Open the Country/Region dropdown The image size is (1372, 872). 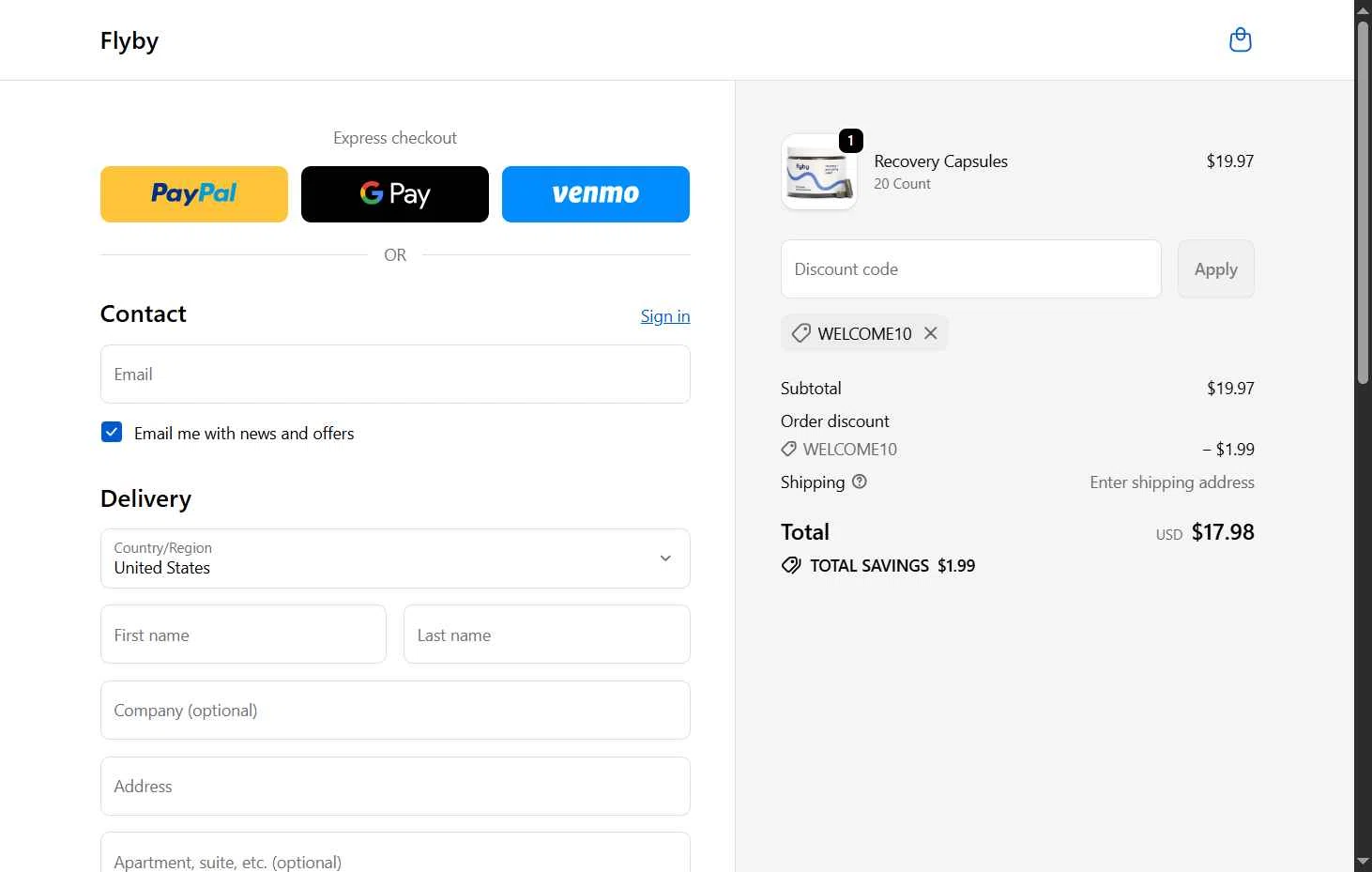click(x=395, y=558)
